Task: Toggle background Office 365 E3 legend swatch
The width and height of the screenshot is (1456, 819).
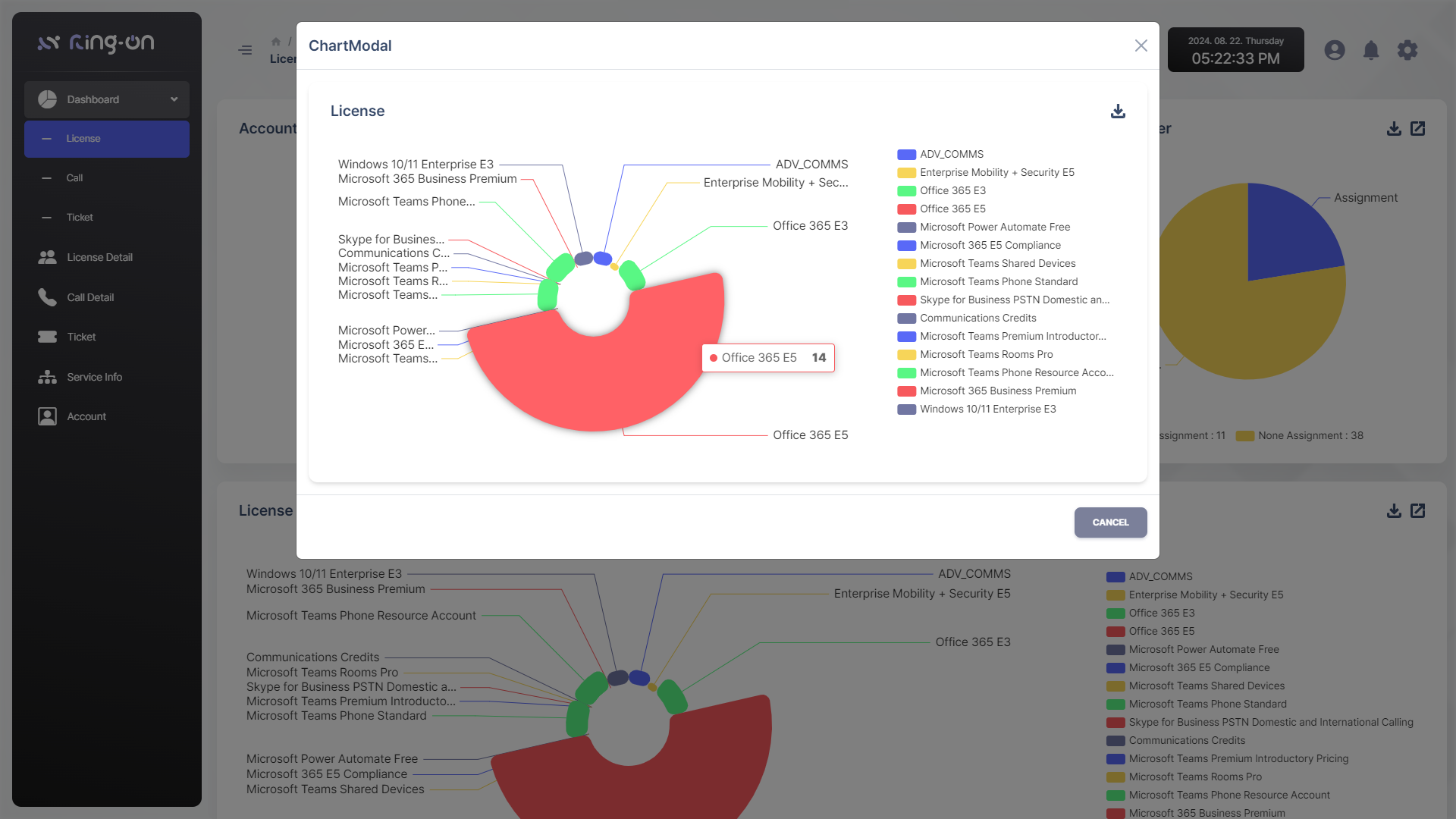Action: [1115, 613]
